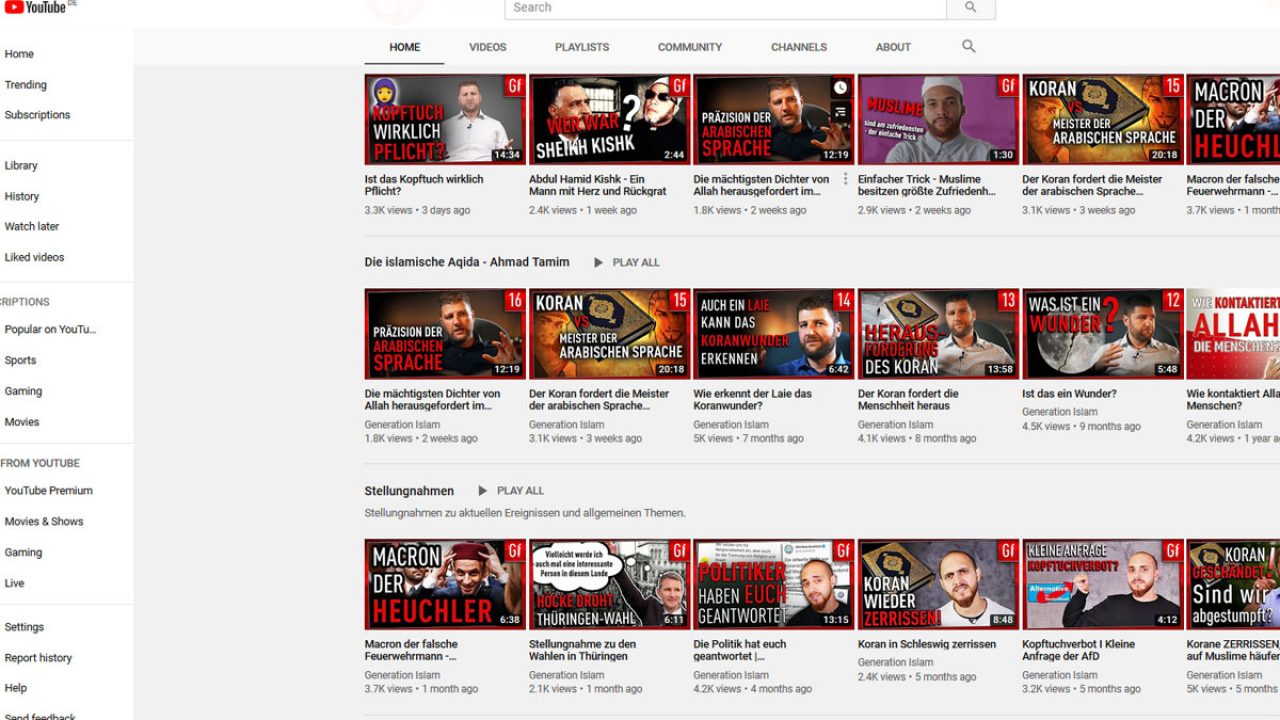Open Trending in the left sidebar
The width and height of the screenshot is (1280, 720).
pyautogui.click(x=26, y=85)
